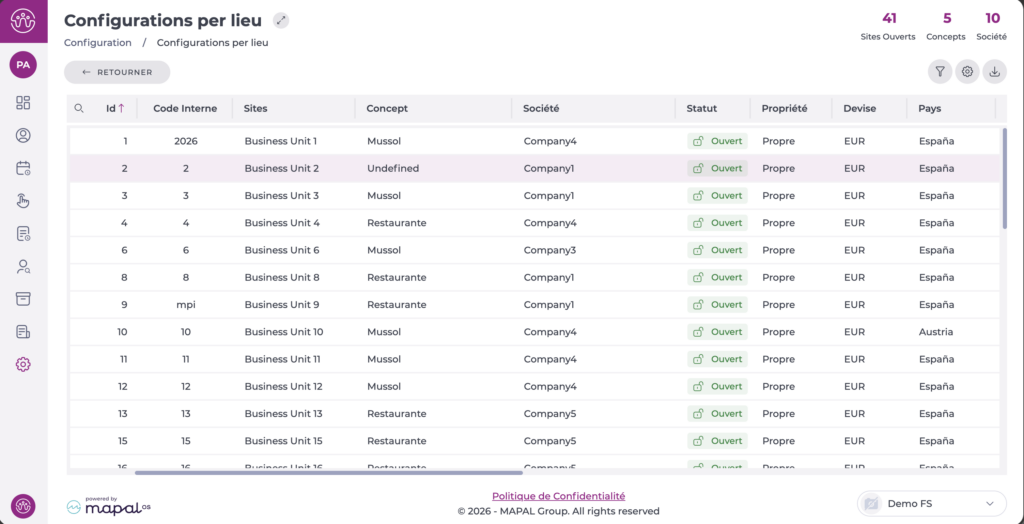
Task: Click the expand icon beside page title
Action: click(x=281, y=21)
